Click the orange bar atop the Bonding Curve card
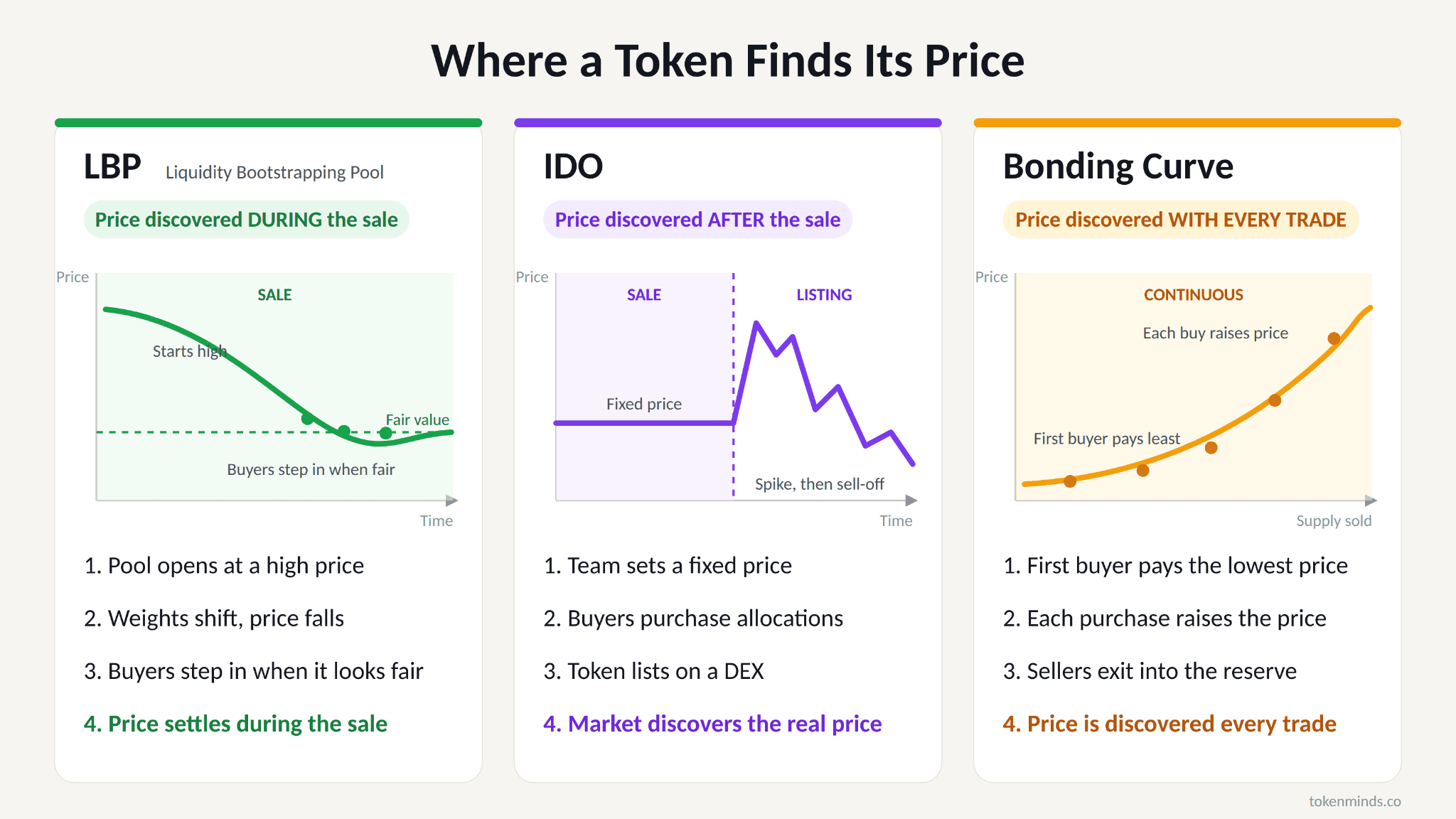The width and height of the screenshot is (1456, 819). (x=1187, y=123)
